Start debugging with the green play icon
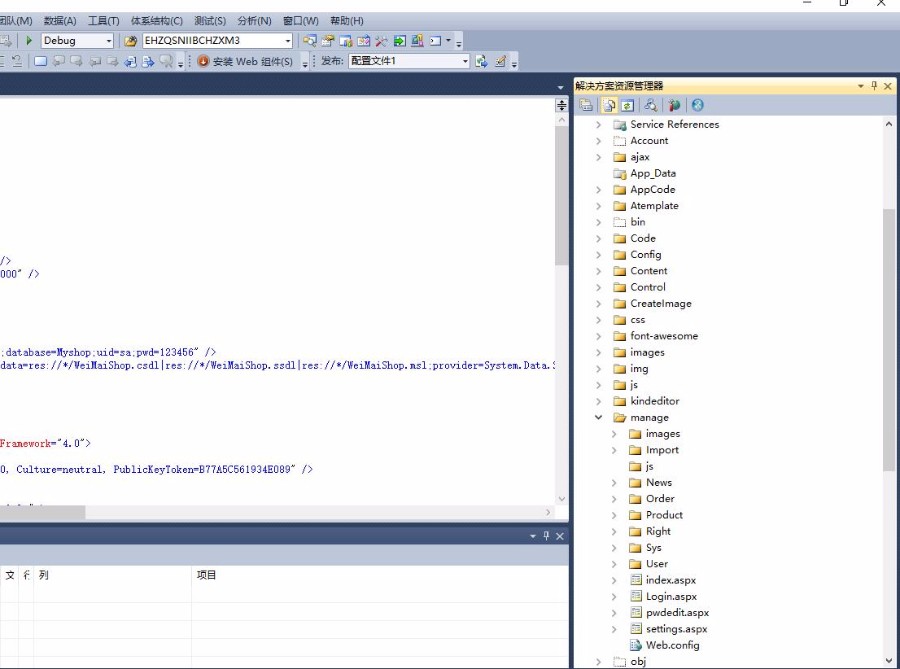The image size is (900, 669). [29, 41]
